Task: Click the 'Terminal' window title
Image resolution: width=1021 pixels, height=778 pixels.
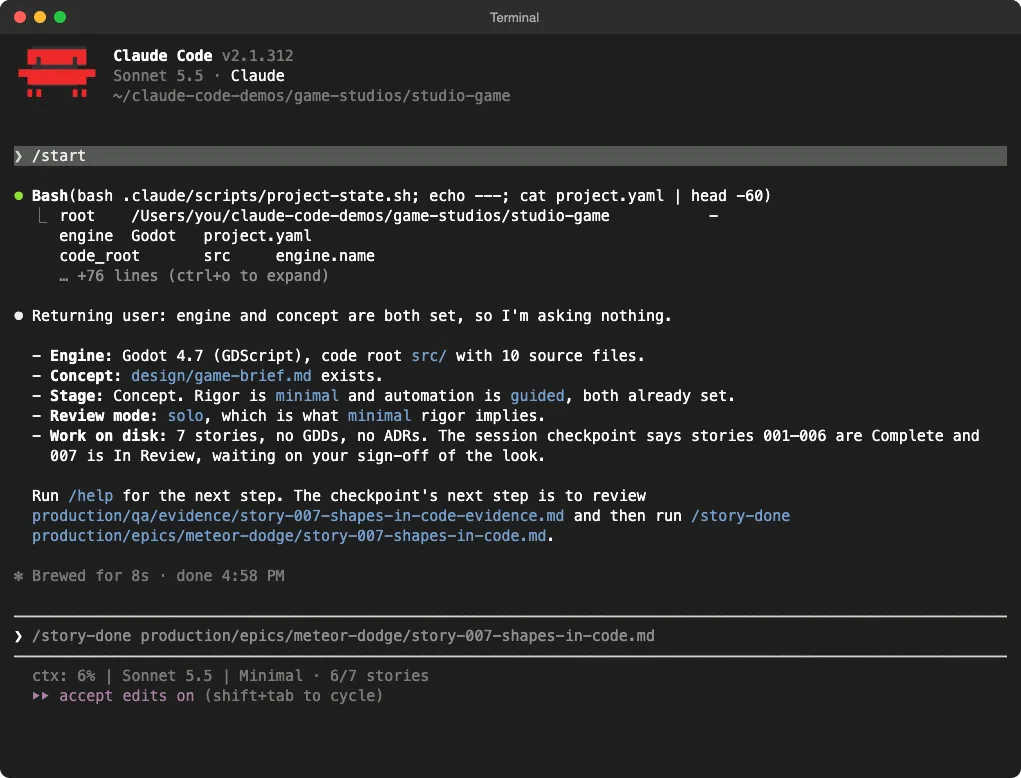Action: click(514, 18)
